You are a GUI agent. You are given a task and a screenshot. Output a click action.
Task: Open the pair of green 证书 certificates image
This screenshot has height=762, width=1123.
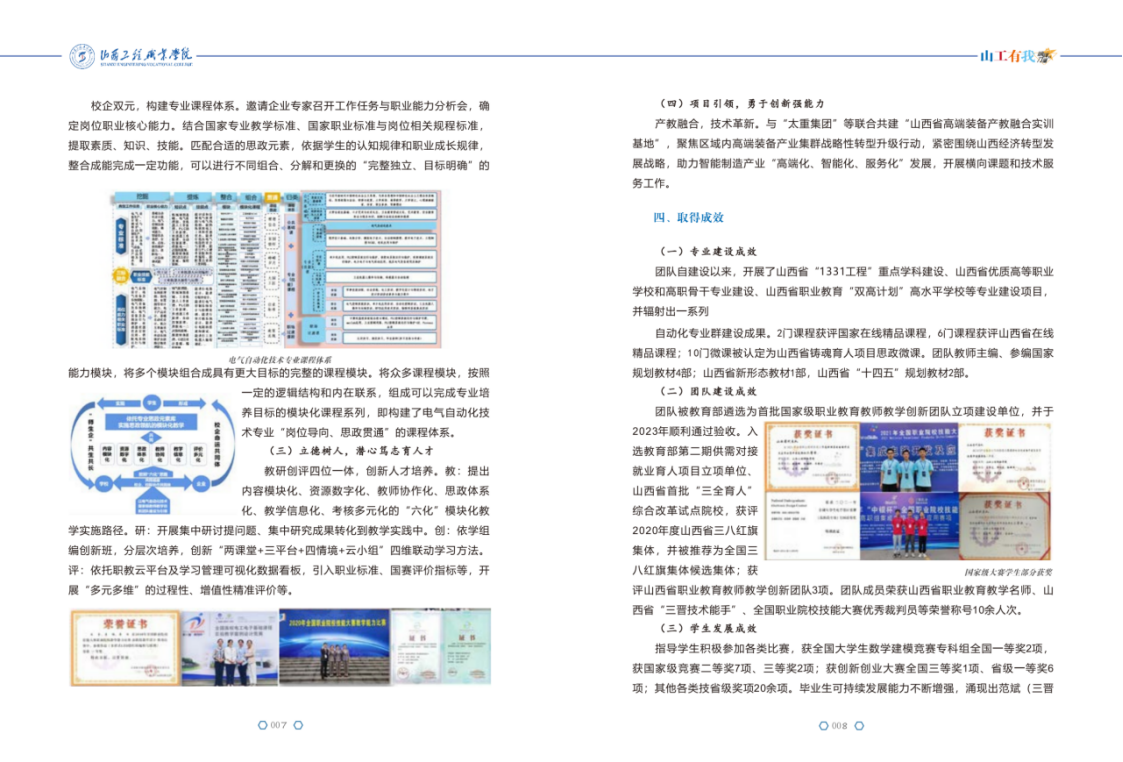441,647
